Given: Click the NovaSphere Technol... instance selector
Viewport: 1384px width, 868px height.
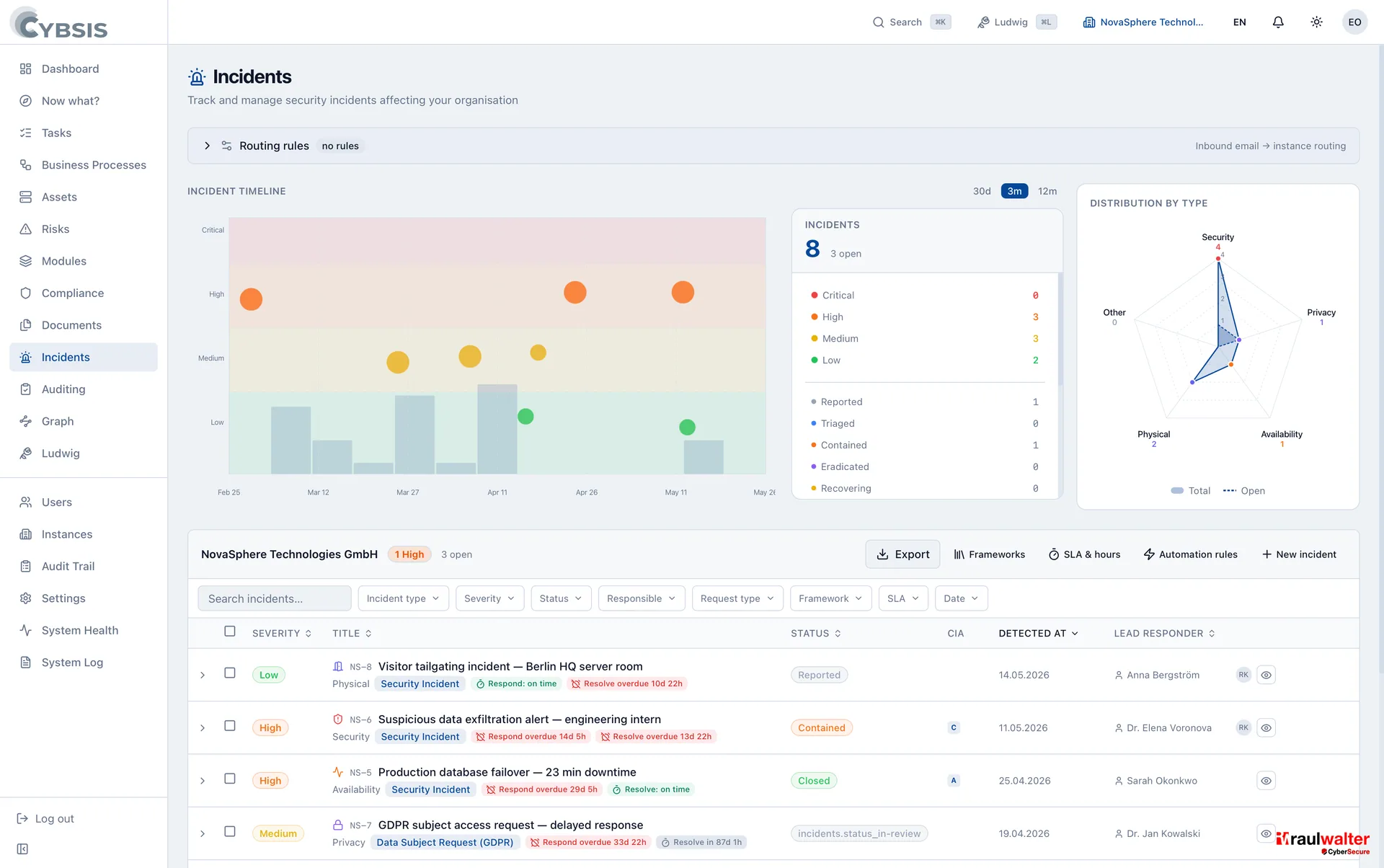Looking at the screenshot, I should coord(1143,22).
